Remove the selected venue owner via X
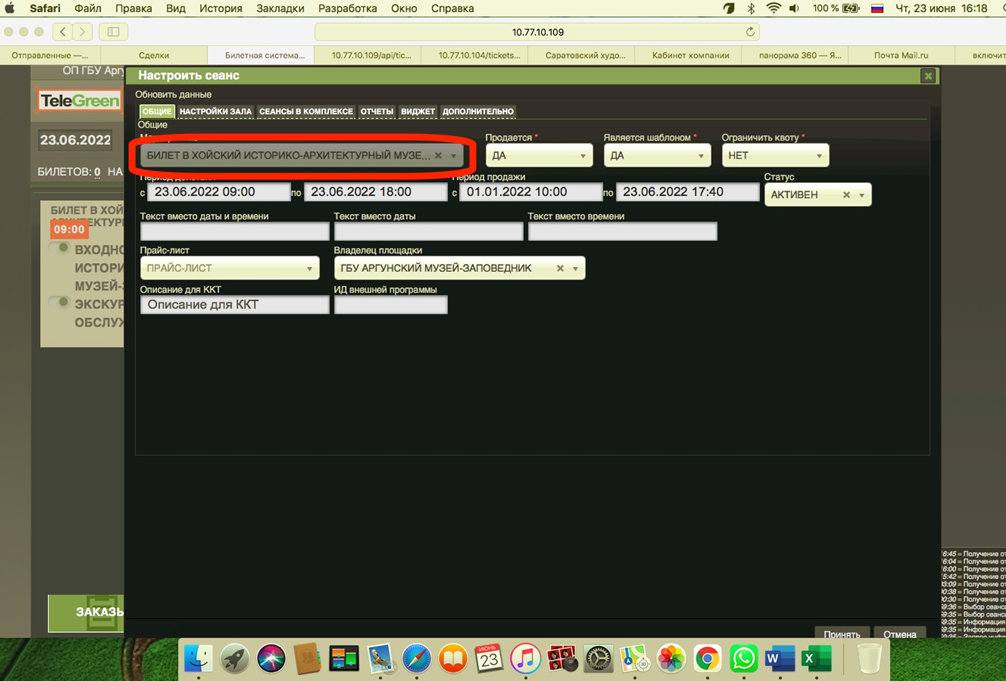1006x681 pixels. click(560, 268)
